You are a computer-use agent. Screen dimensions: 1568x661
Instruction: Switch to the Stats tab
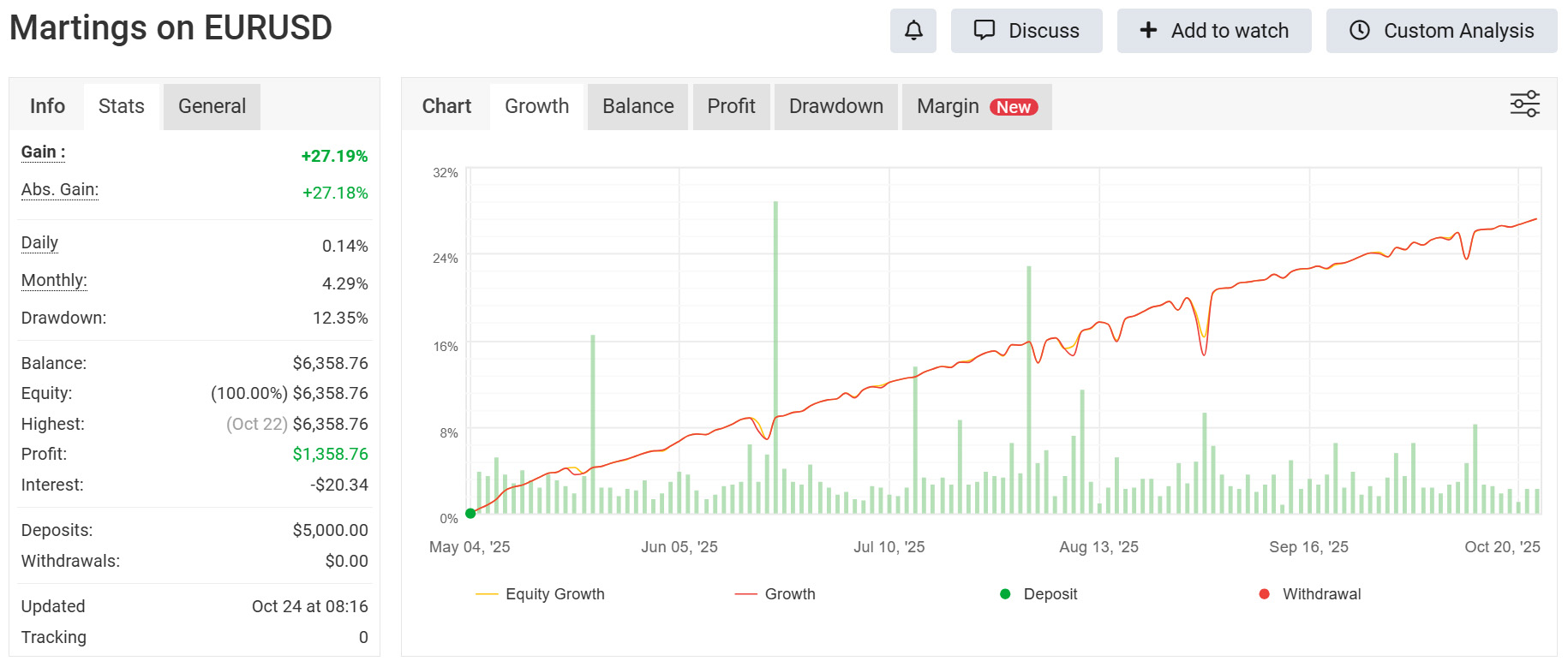(121, 106)
